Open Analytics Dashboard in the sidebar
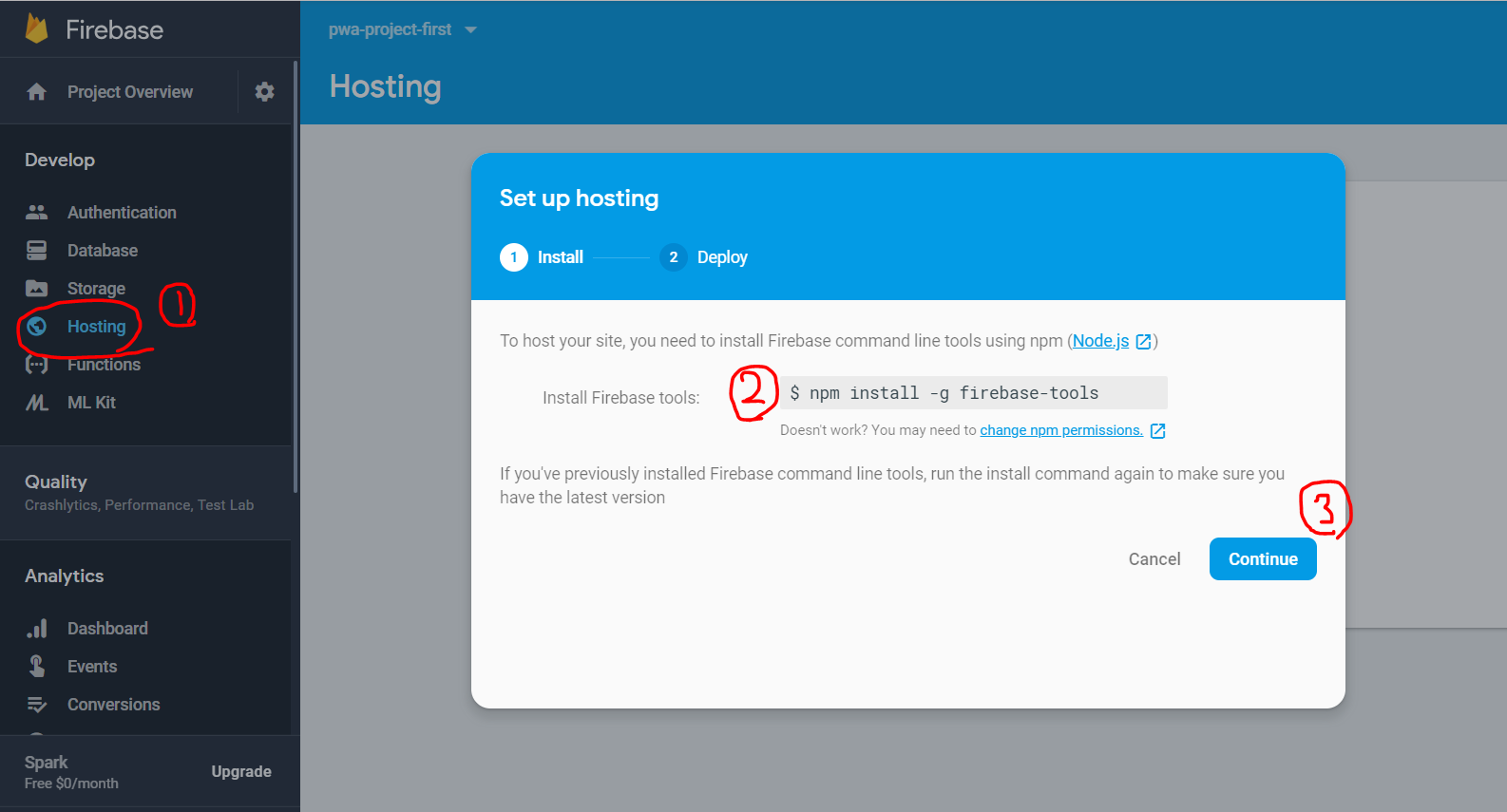 [107, 629]
